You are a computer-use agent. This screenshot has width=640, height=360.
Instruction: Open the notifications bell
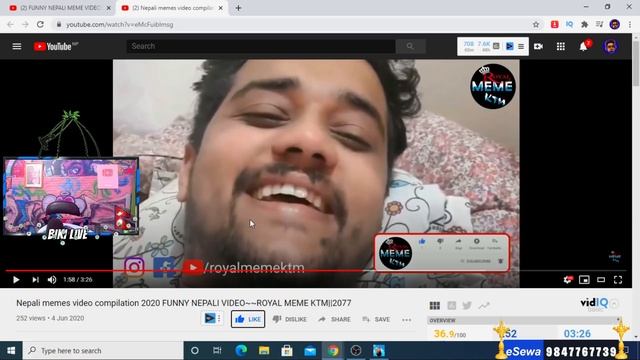tap(584, 47)
